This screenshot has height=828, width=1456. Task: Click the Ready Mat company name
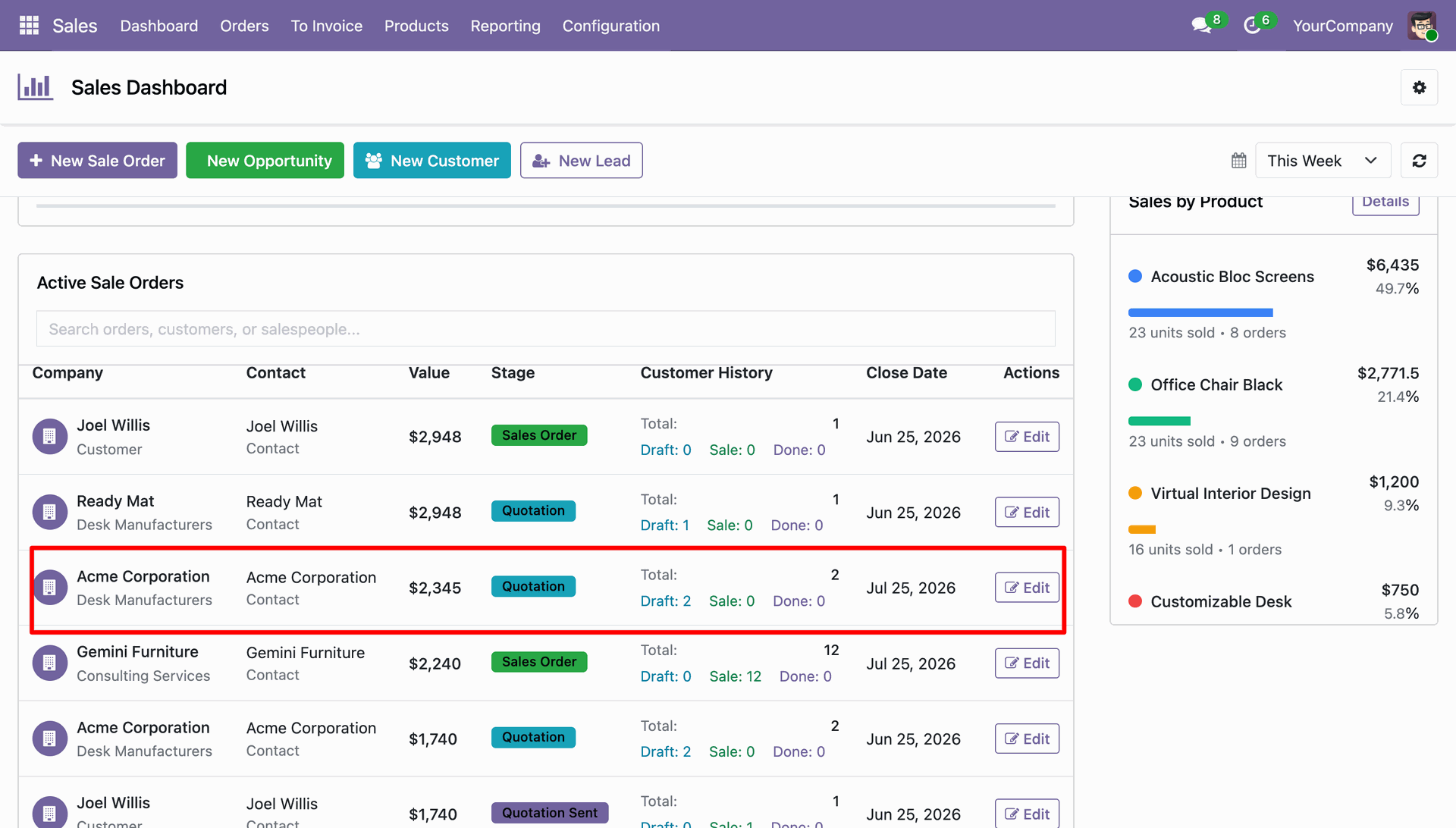click(x=115, y=501)
